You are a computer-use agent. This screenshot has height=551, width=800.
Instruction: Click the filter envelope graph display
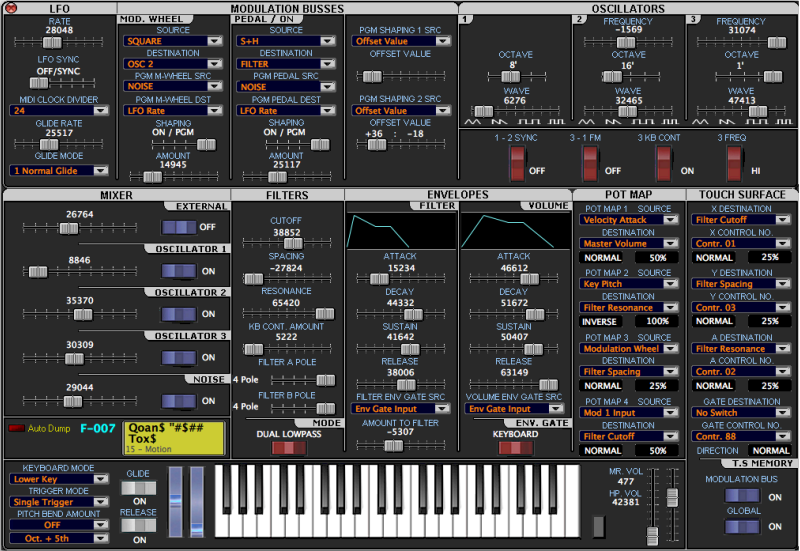pos(400,230)
